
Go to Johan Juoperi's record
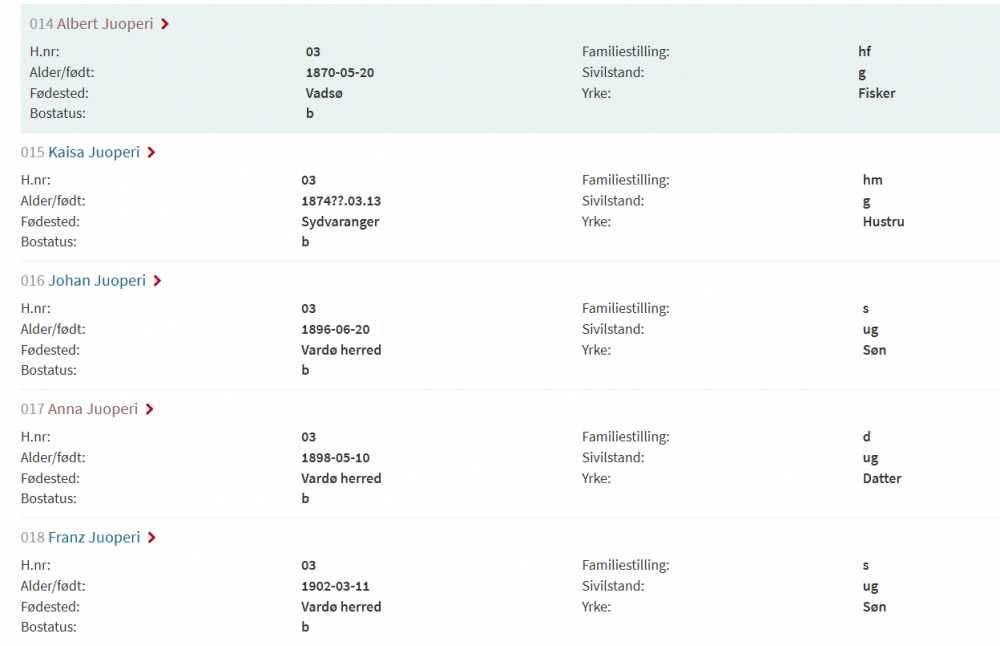[x=97, y=281]
